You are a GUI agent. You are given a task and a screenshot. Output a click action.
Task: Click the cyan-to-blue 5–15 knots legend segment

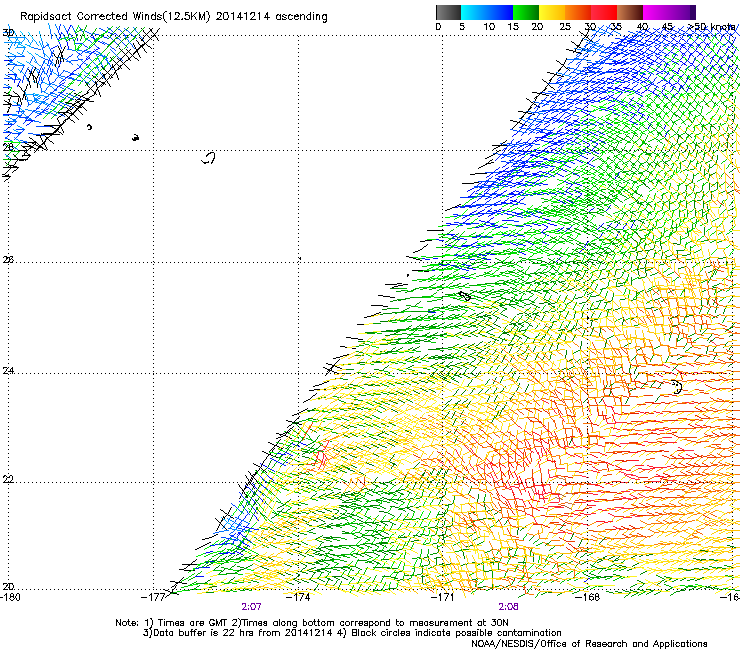487,12
